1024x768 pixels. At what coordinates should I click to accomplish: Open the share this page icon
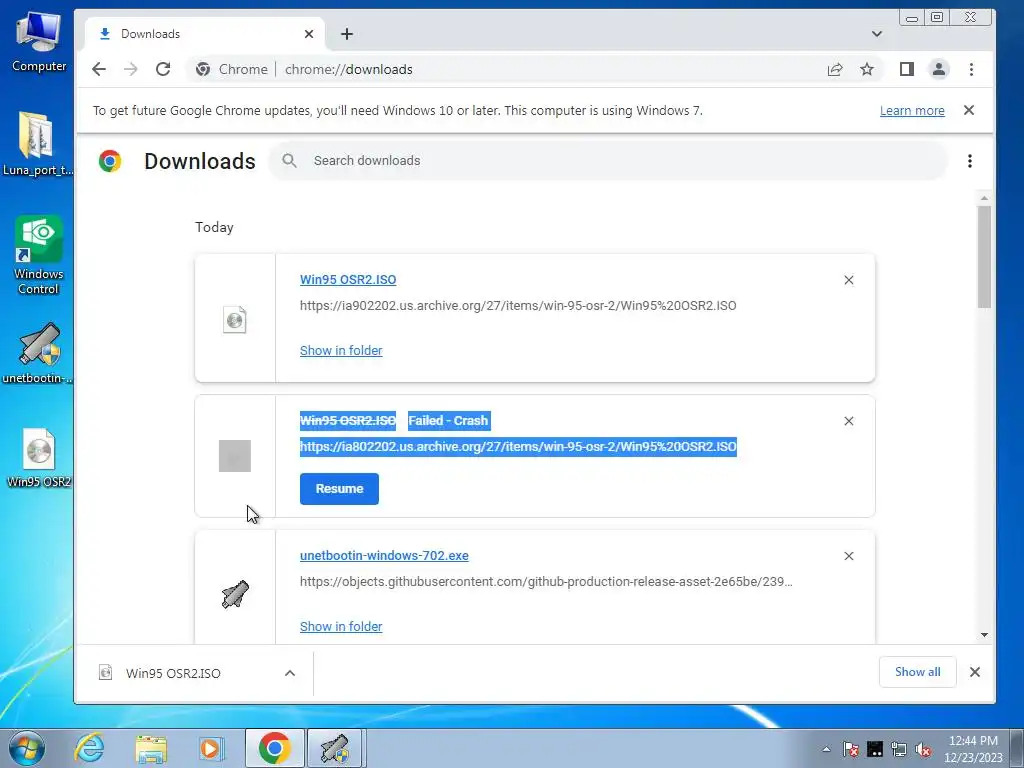pyautogui.click(x=835, y=69)
